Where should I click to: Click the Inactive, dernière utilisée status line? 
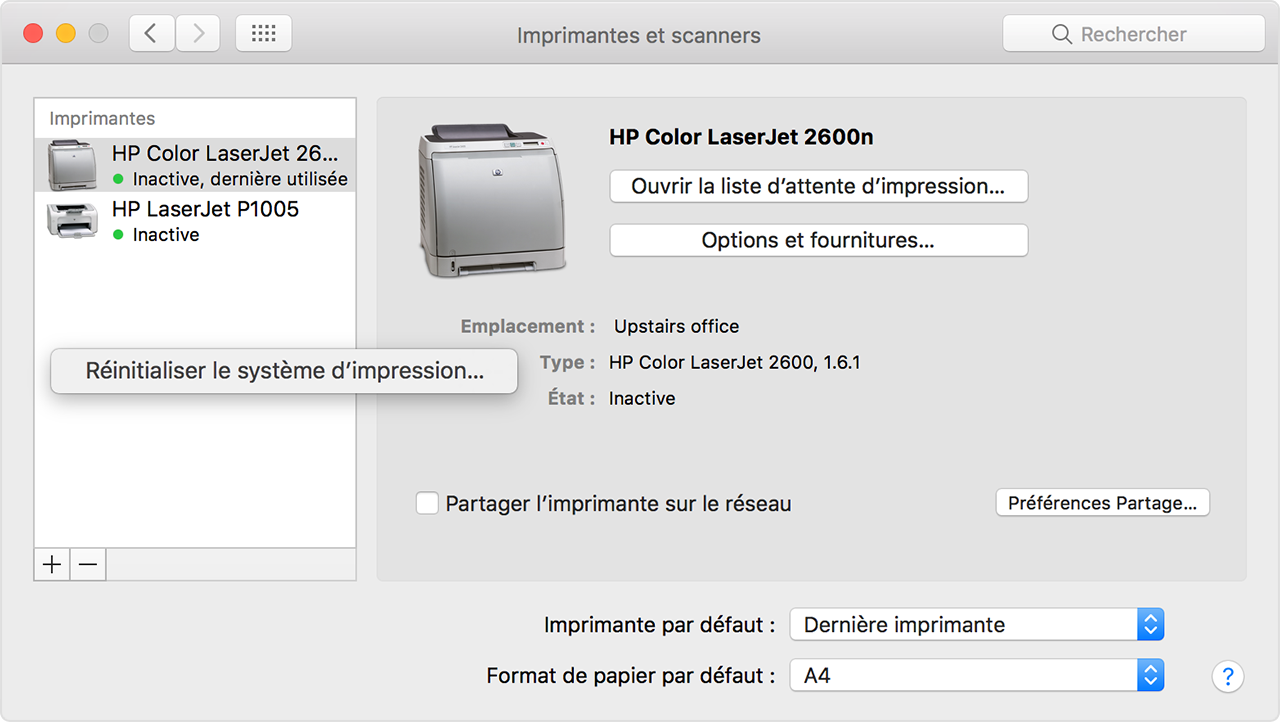(240, 179)
